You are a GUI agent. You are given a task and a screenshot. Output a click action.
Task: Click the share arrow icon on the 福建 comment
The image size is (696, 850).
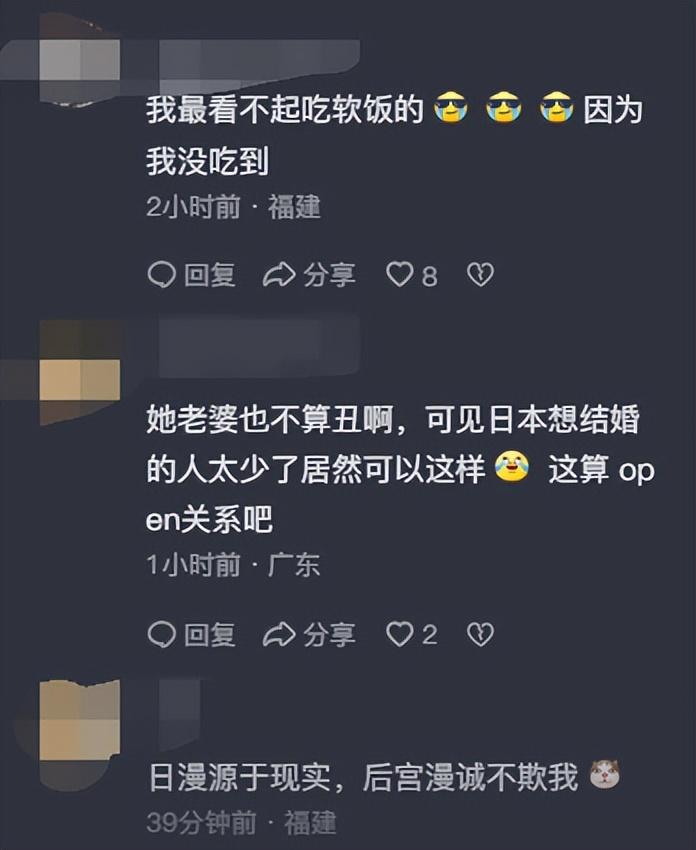click(x=279, y=275)
